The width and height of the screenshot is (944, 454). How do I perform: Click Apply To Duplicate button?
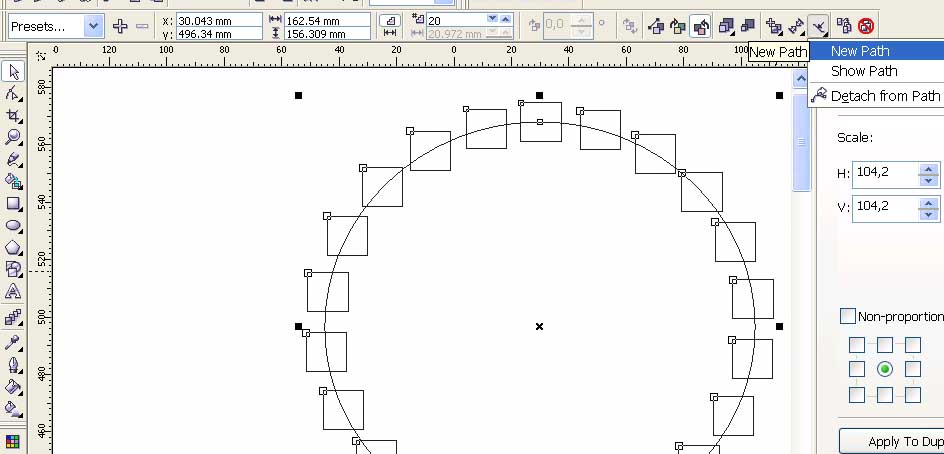892,442
